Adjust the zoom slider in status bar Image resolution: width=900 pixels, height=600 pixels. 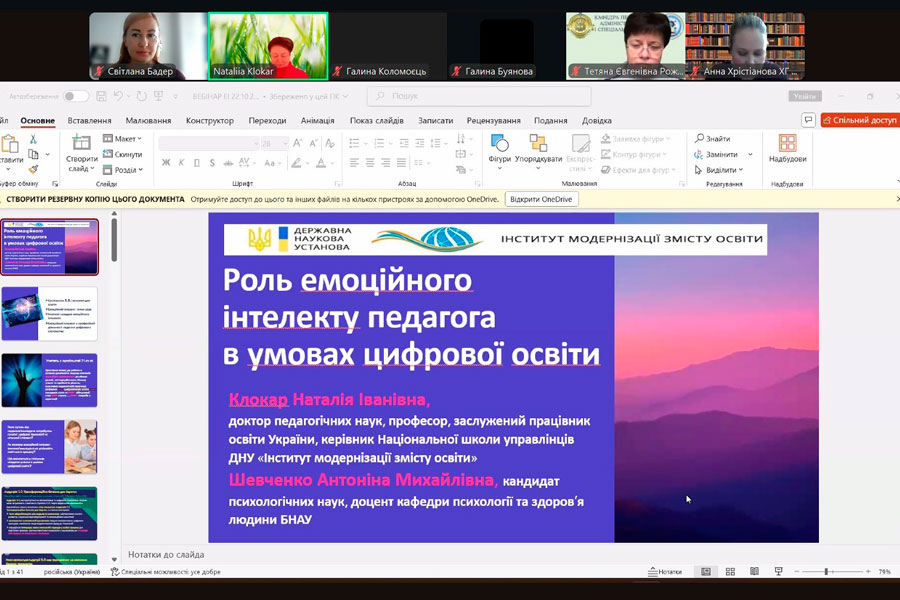pyautogui.click(x=828, y=572)
